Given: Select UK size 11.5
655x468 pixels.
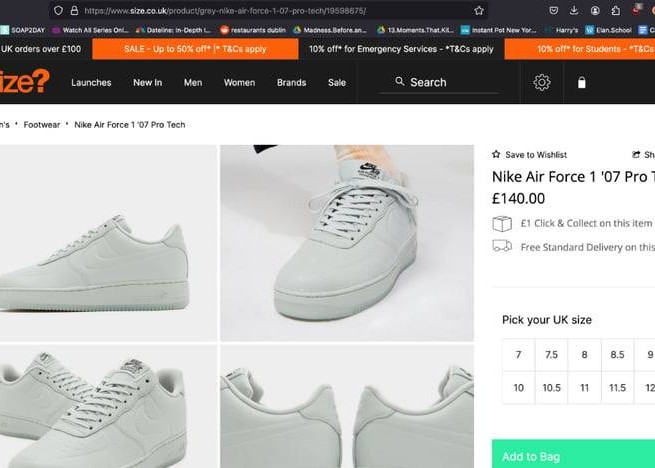Looking at the screenshot, I should 617,388.
